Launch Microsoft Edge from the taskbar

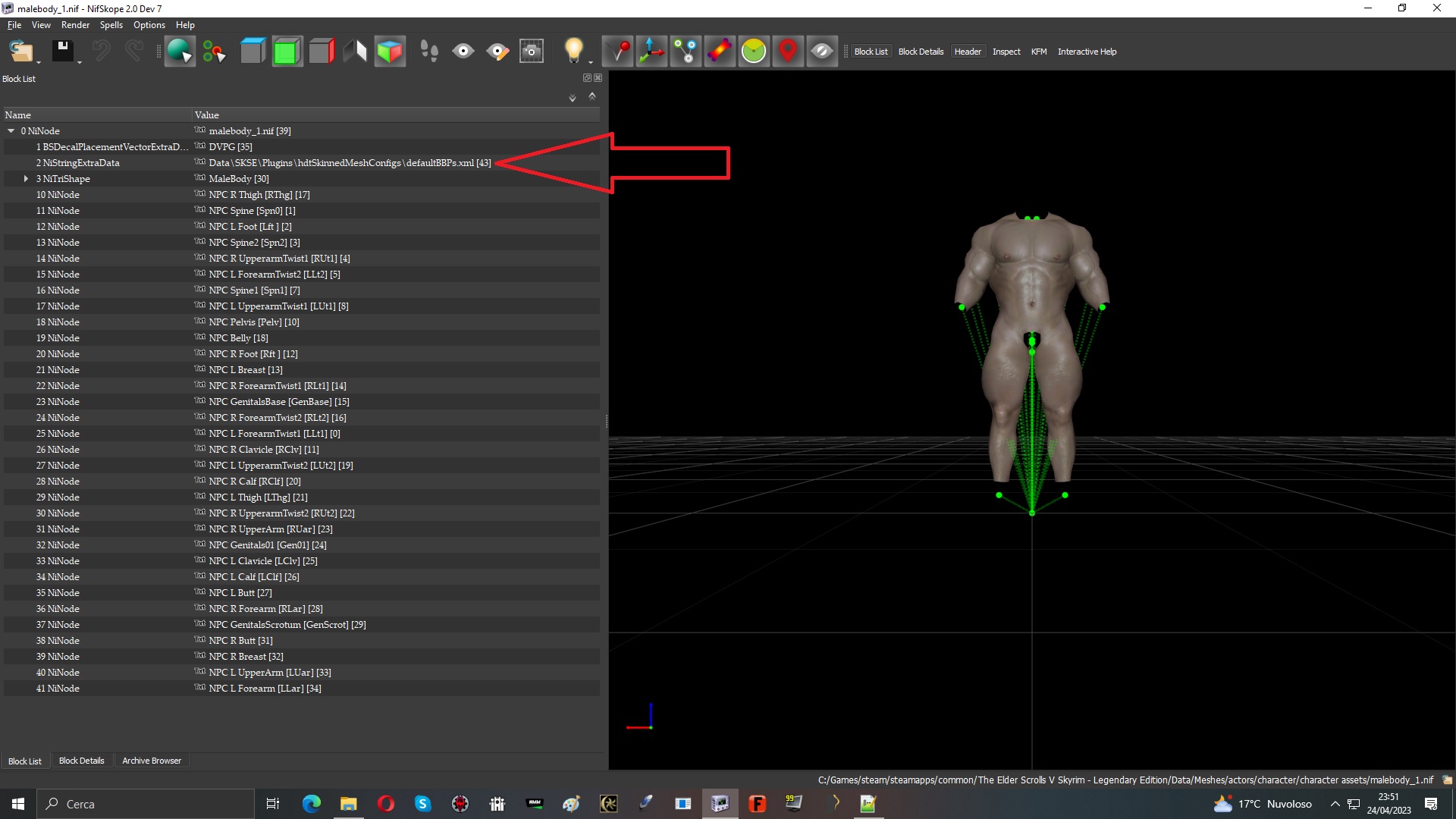(x=311, y=804)
